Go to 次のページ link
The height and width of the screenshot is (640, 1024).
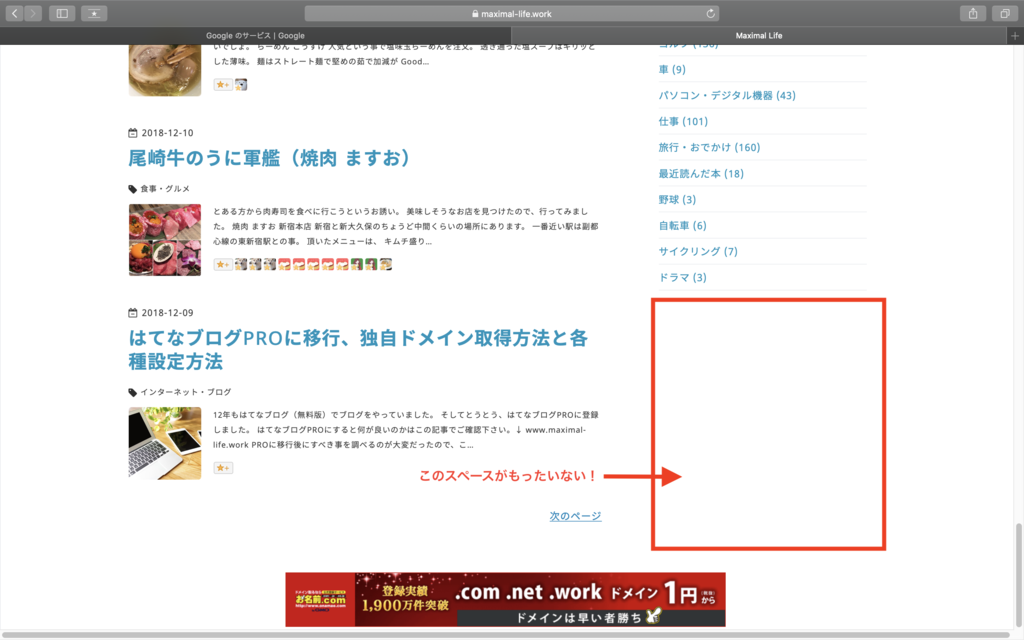(575, 516)
